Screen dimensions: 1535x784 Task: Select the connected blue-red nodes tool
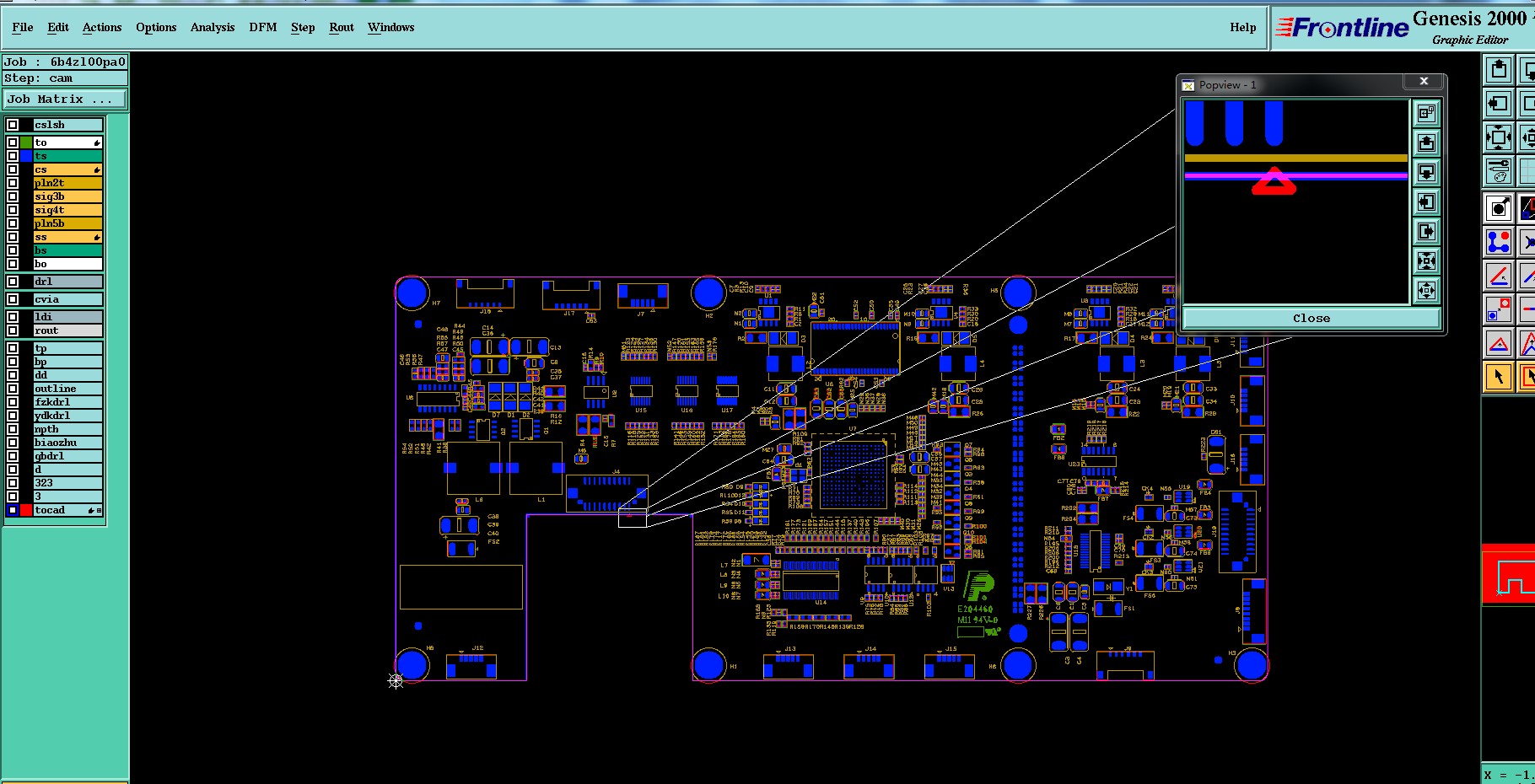1499,243
